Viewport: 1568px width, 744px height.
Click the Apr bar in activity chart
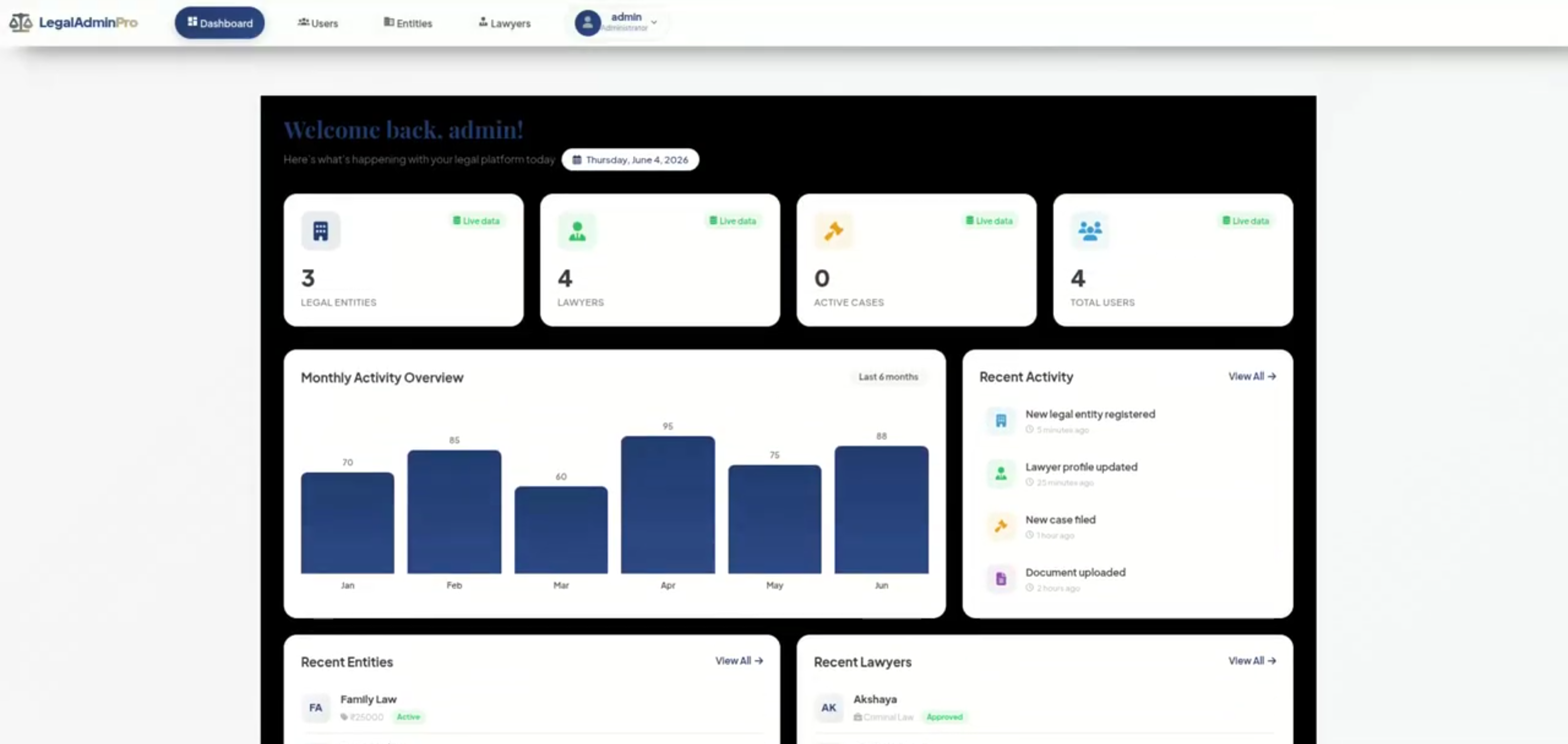tap(668, 504)
